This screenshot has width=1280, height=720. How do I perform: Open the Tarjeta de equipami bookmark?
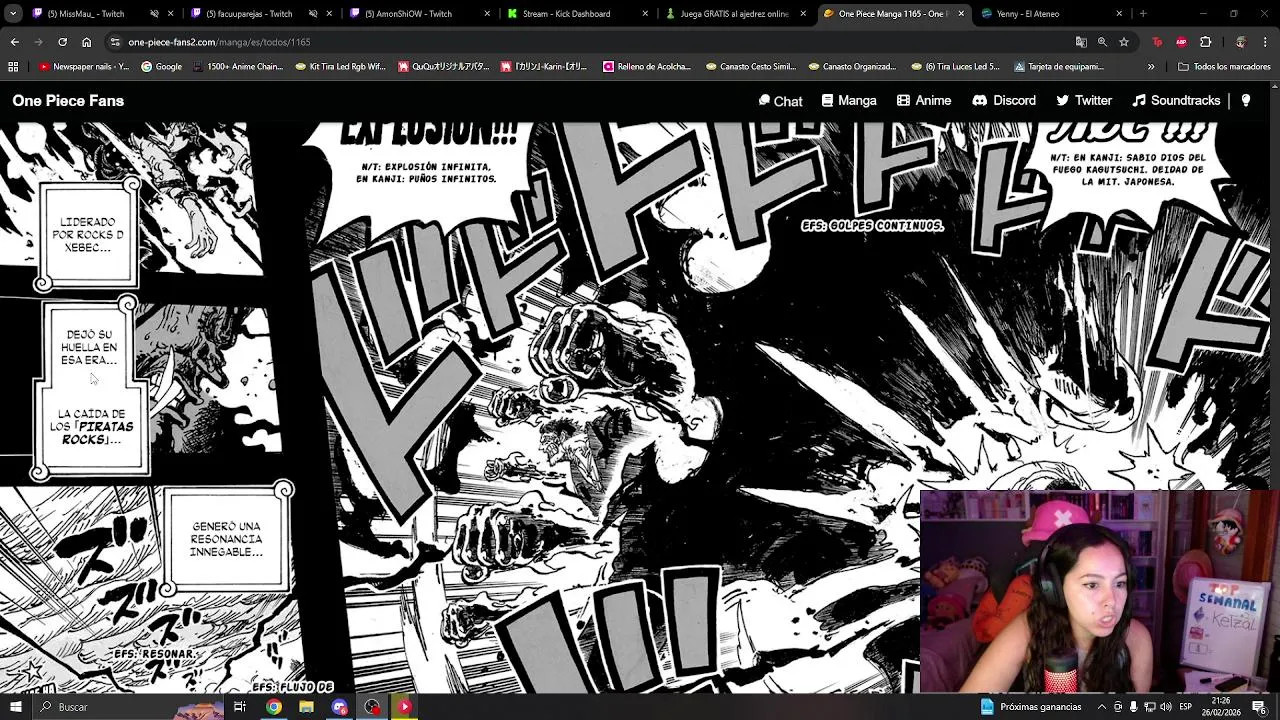[x=1058, y=67]
